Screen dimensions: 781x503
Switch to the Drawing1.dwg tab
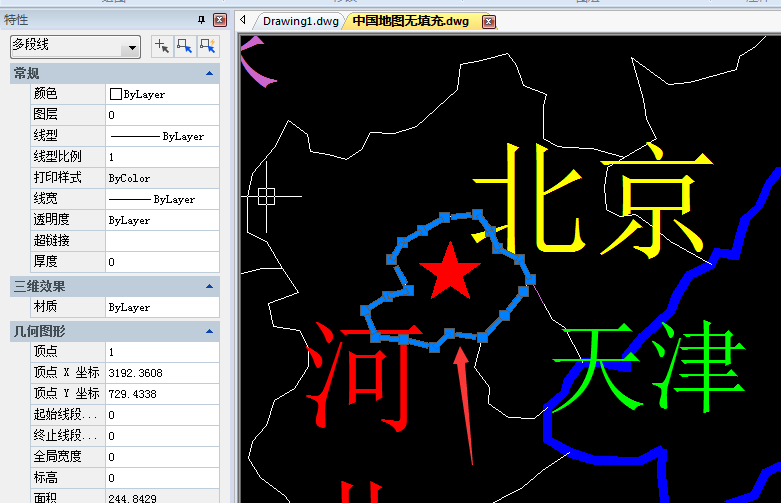pos(300,21)
